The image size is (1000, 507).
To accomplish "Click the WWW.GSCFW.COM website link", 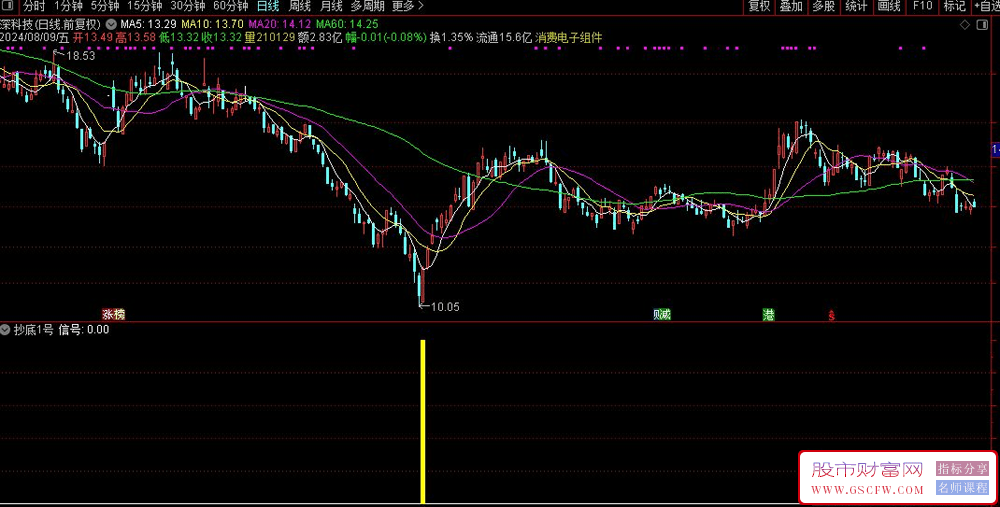I will click(x=867, y=490).
